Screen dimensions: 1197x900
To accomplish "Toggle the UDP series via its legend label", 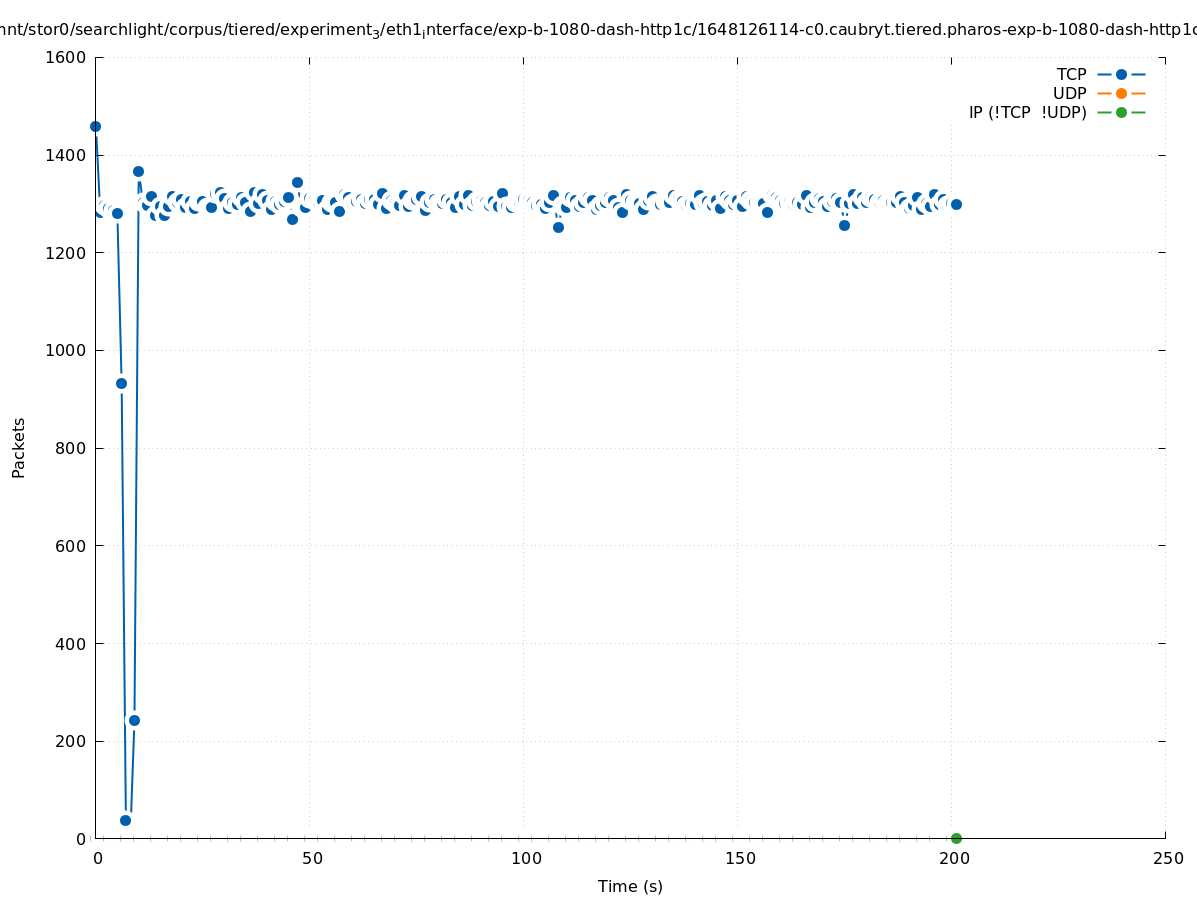I will pos(1069,93).
